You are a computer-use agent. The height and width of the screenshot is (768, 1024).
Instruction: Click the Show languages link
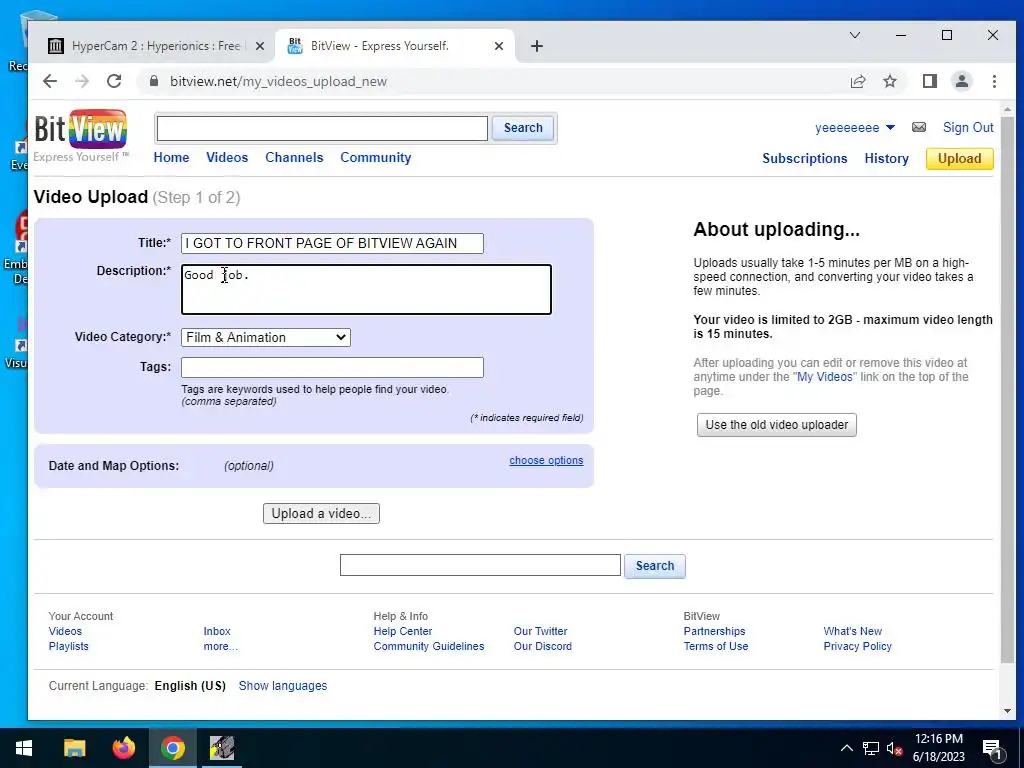(283, 686)
